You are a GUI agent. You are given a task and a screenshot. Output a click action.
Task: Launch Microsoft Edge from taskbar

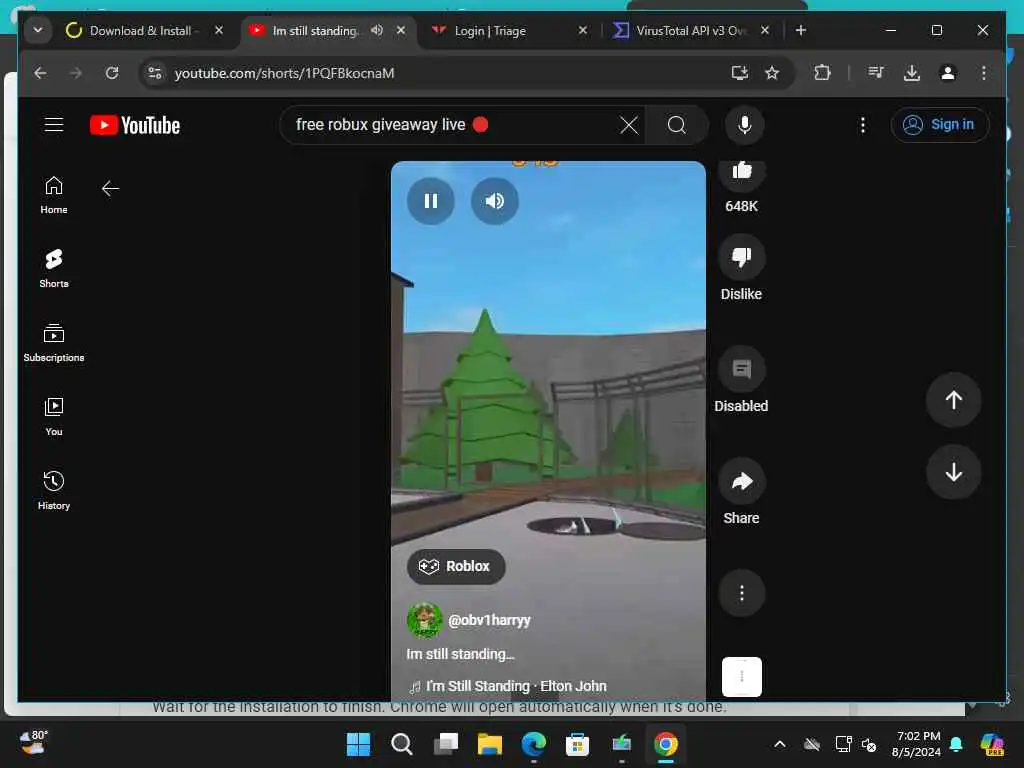coord(534,744)
